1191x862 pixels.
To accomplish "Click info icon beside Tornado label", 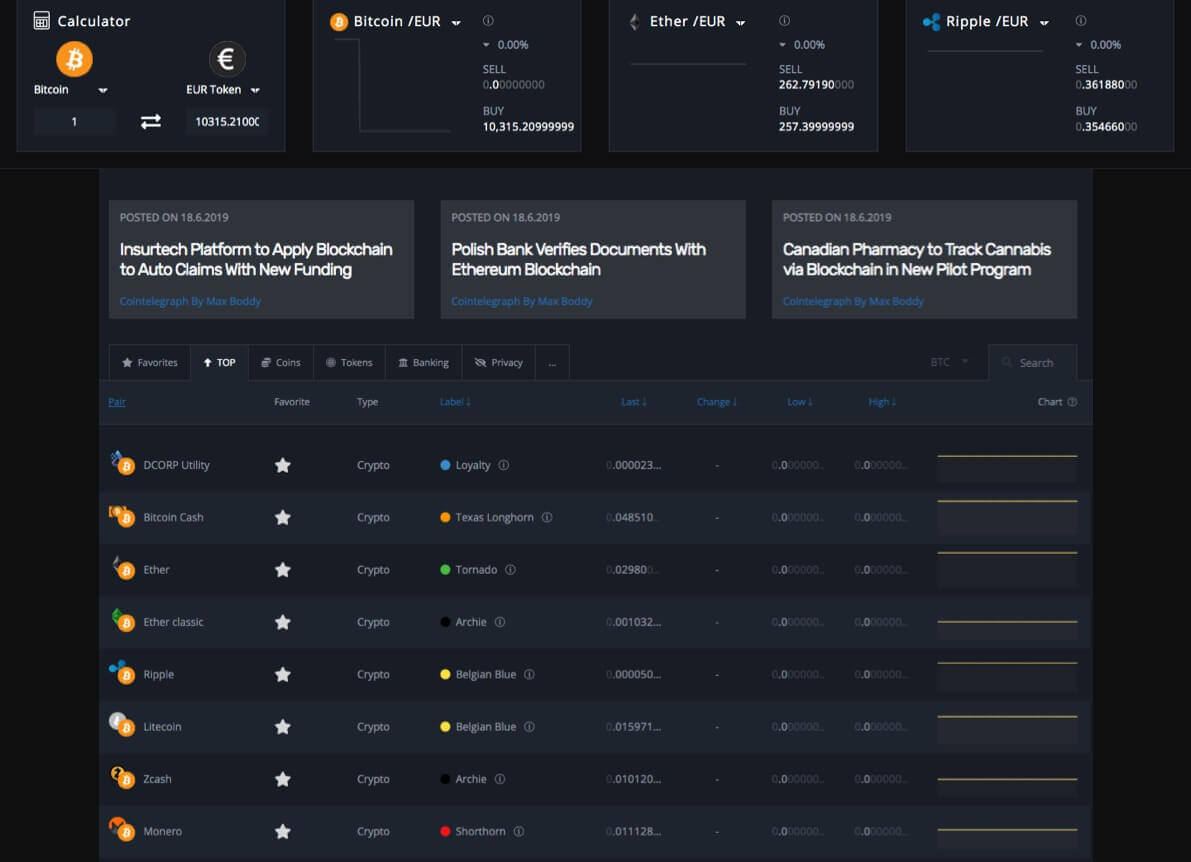I will tap(510, 570).
